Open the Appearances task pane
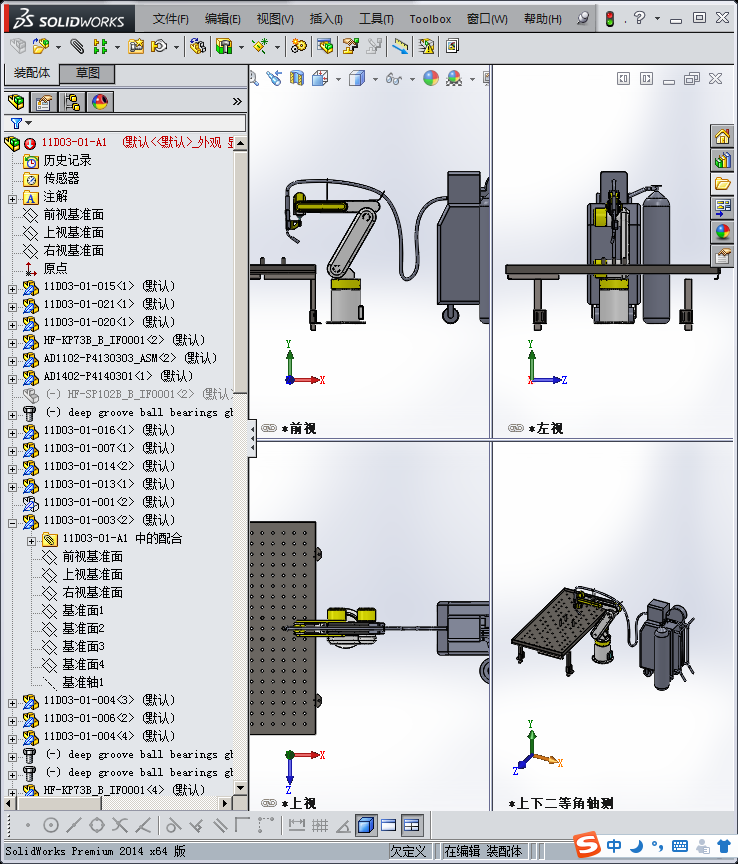This screenshot has height=864, width=738. 723,231
